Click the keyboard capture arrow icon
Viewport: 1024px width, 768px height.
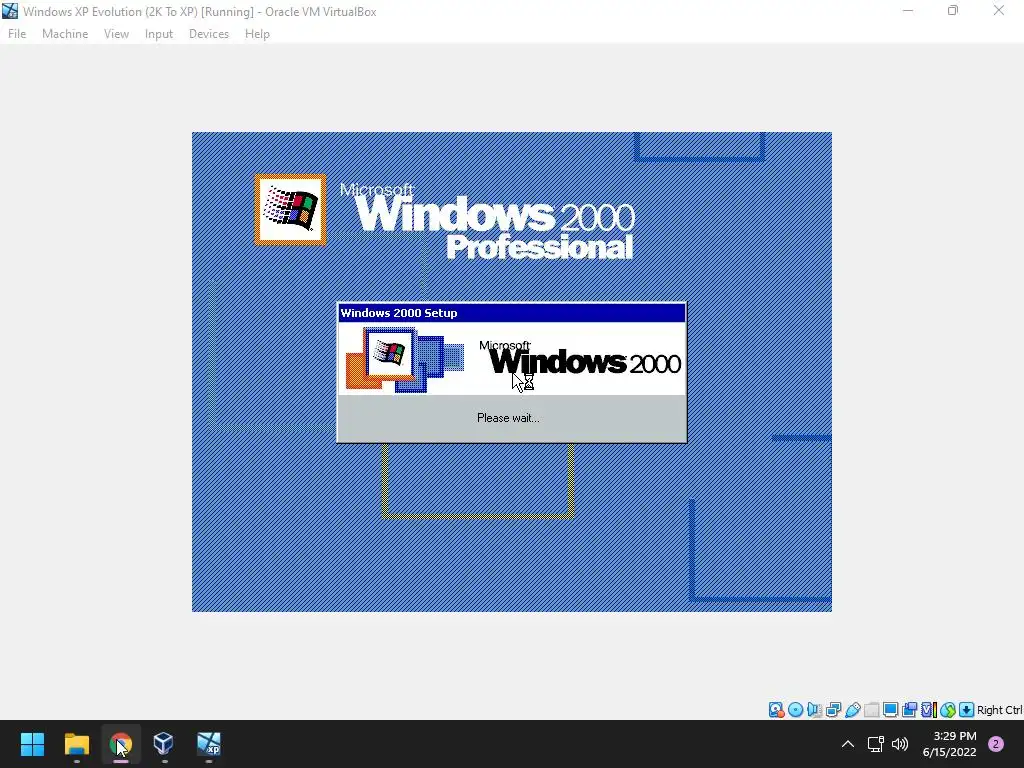(x=967, y=710)
